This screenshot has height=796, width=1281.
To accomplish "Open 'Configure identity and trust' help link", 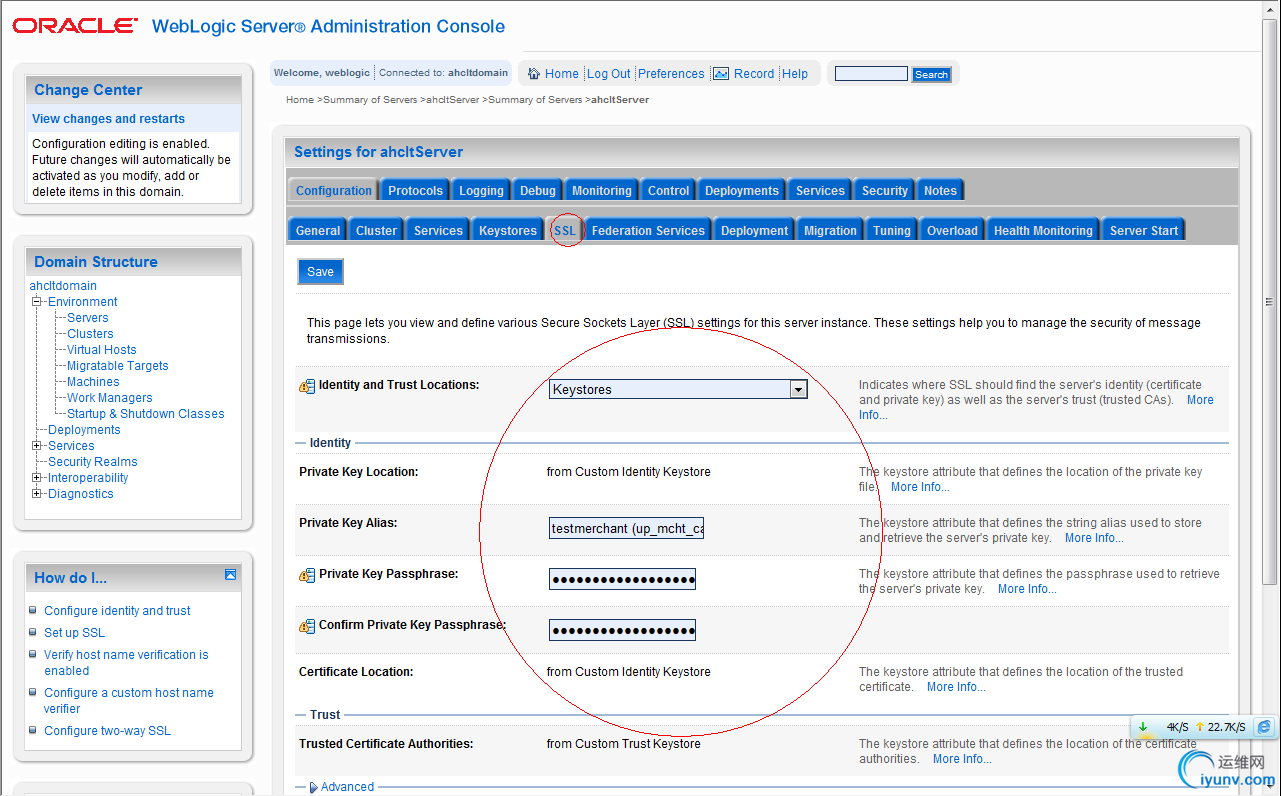I will [117, 611].
